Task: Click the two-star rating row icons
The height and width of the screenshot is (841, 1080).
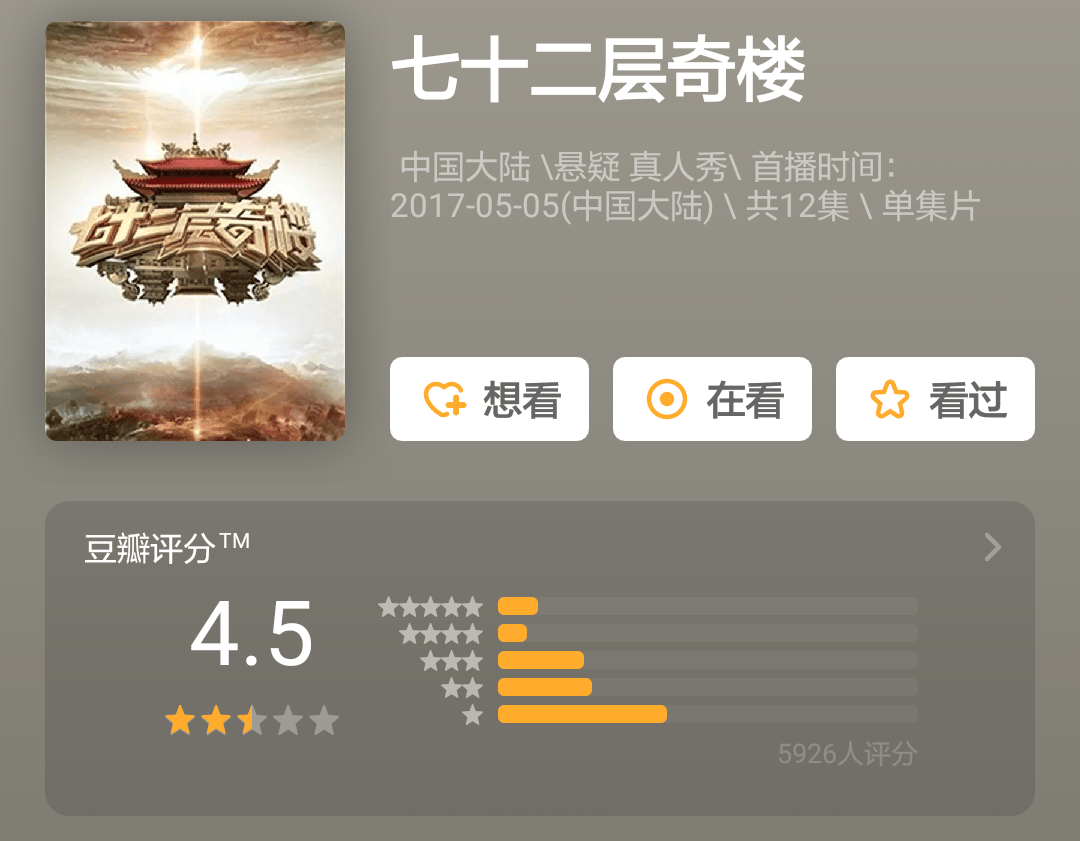Action: point(462,687)
